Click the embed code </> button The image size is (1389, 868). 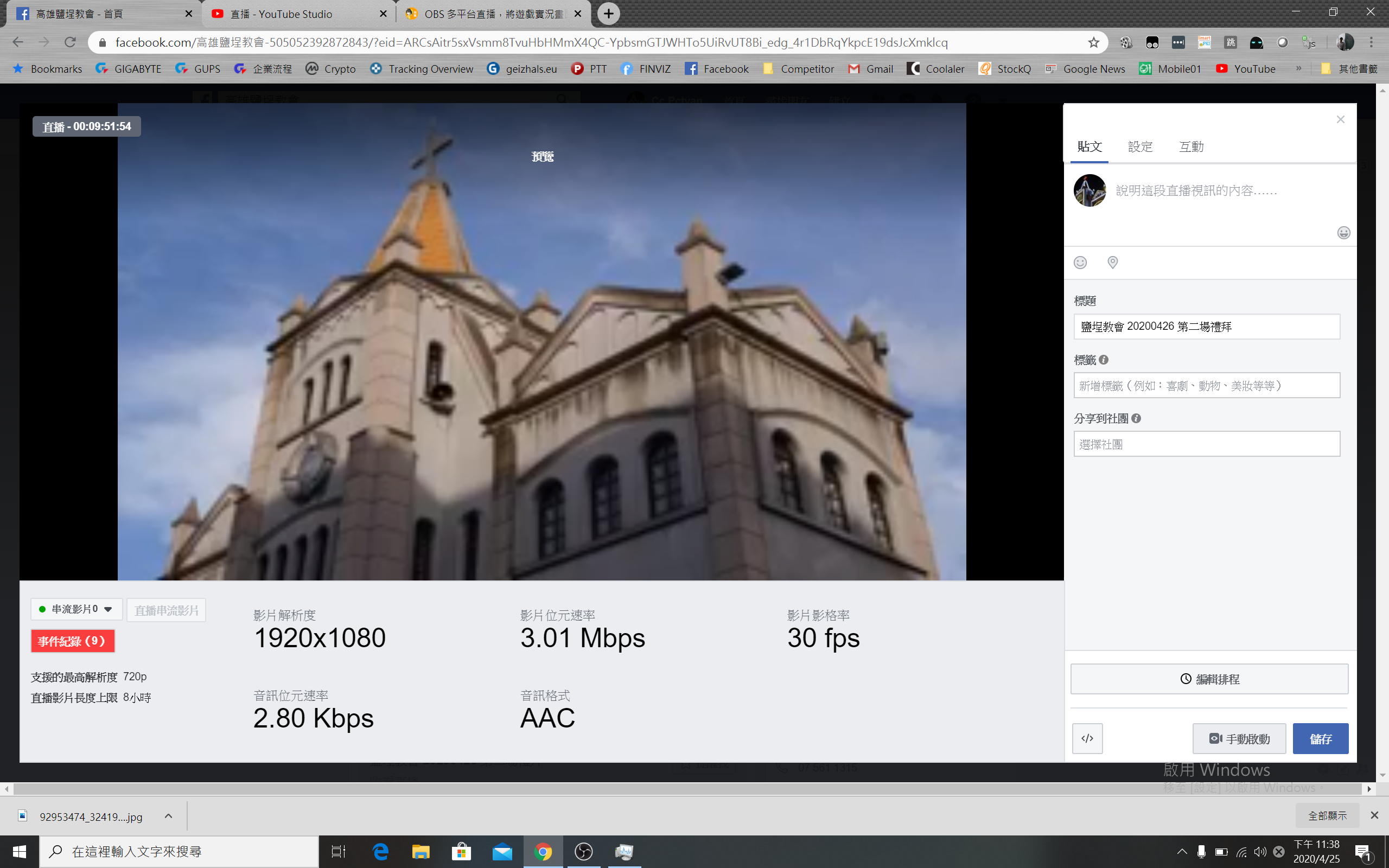point(1087,738)
